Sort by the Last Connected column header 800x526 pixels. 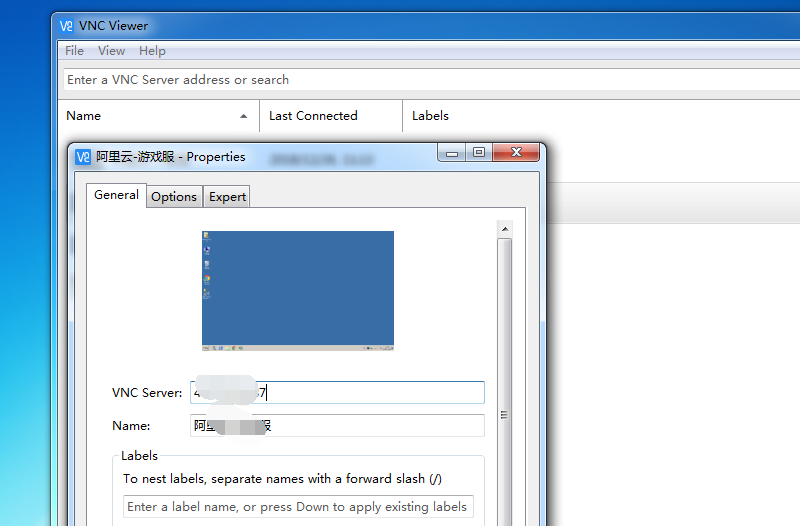coord(331,116)
